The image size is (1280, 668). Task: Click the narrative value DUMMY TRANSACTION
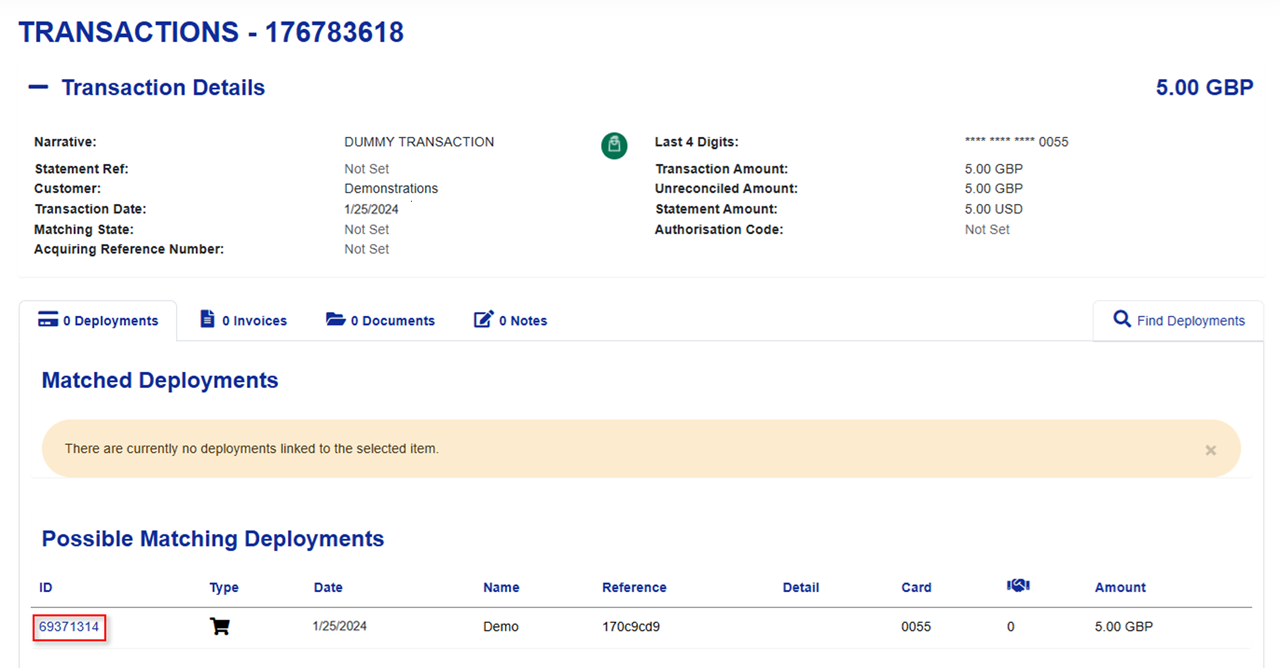[x=419, y=142]
